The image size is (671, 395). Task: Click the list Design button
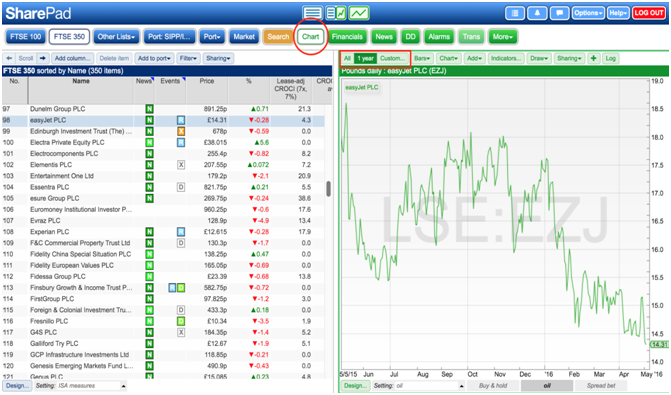click(x=18, y=386)
